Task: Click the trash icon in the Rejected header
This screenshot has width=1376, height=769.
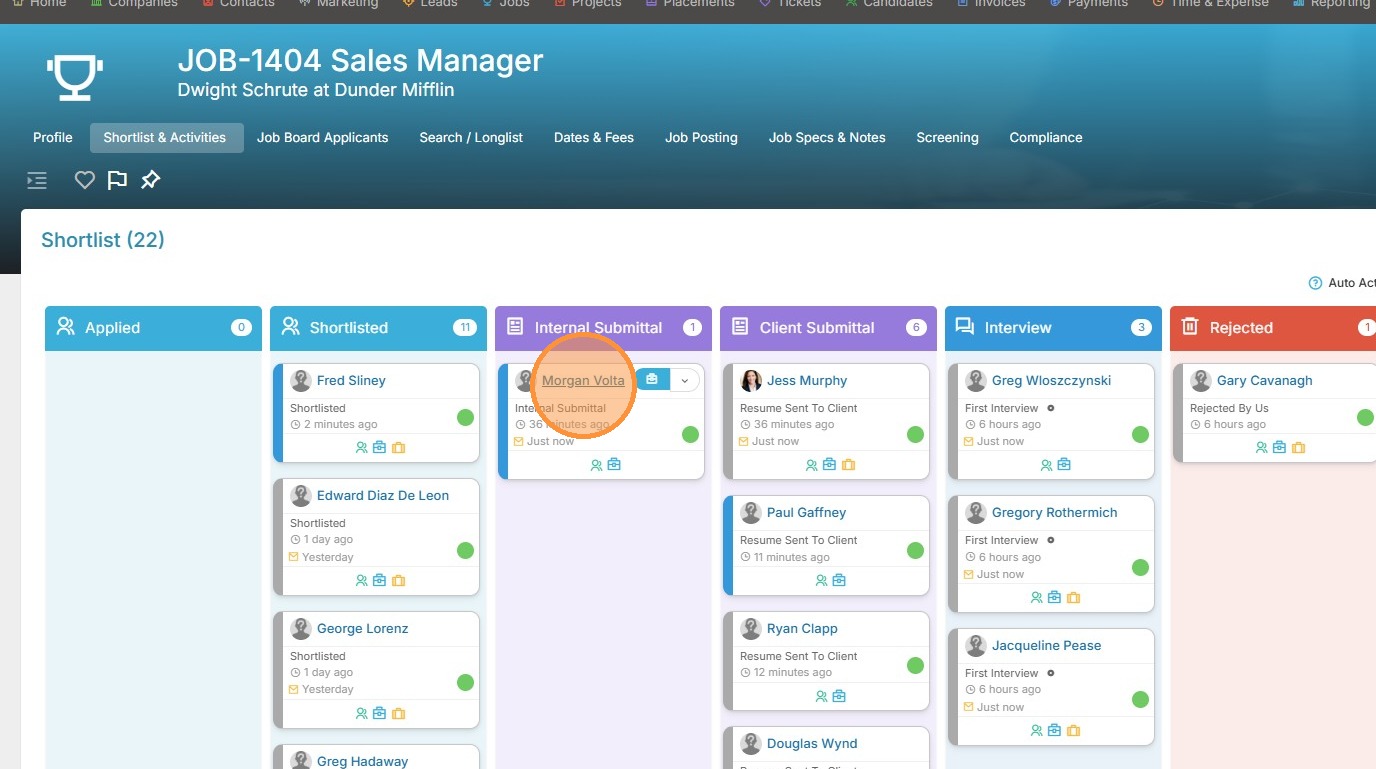Action: coord(1190,327)
